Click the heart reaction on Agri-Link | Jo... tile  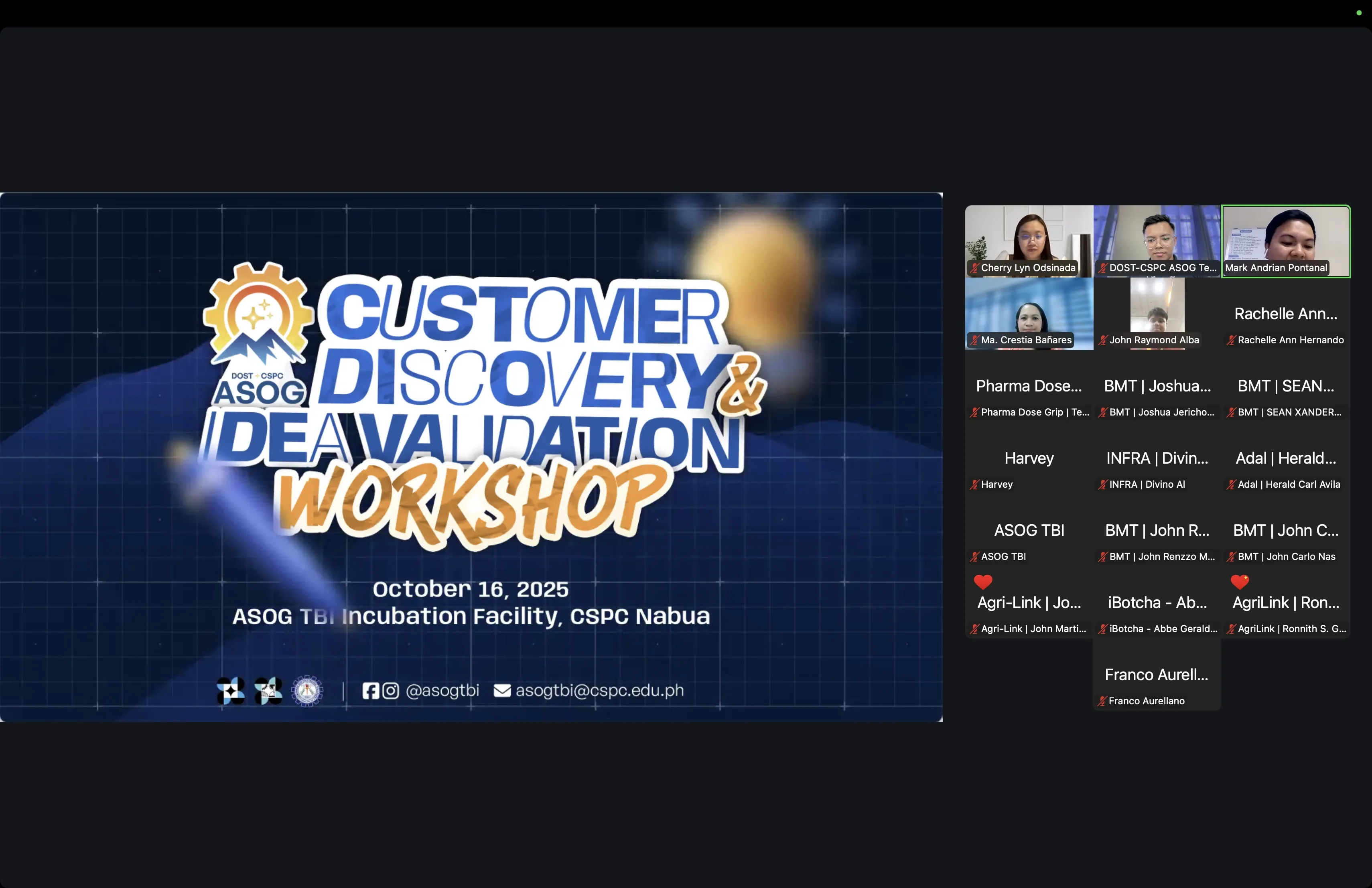tap(983, 582)
